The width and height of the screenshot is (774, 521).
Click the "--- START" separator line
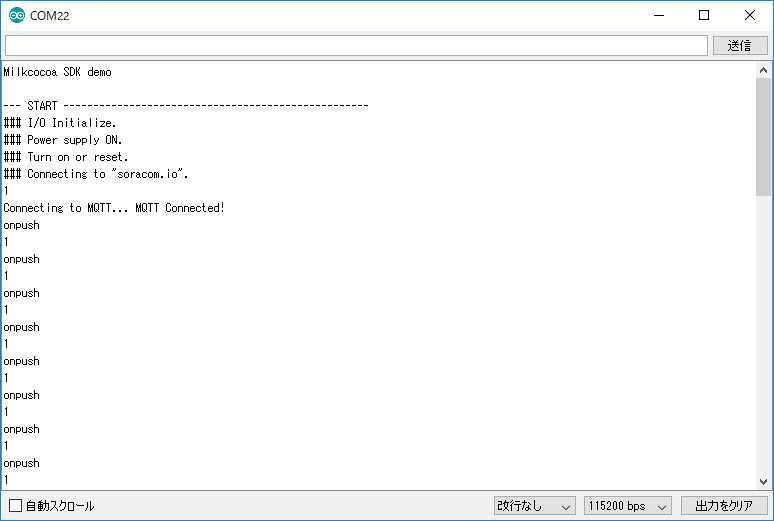coord(186,106)
